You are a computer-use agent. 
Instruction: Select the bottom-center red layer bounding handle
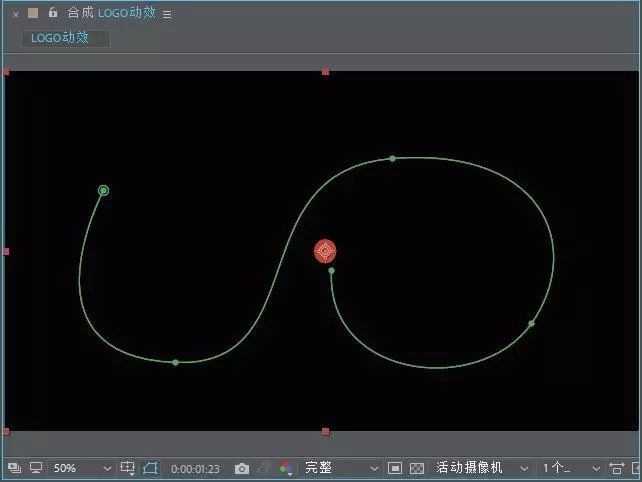(326, 432)
